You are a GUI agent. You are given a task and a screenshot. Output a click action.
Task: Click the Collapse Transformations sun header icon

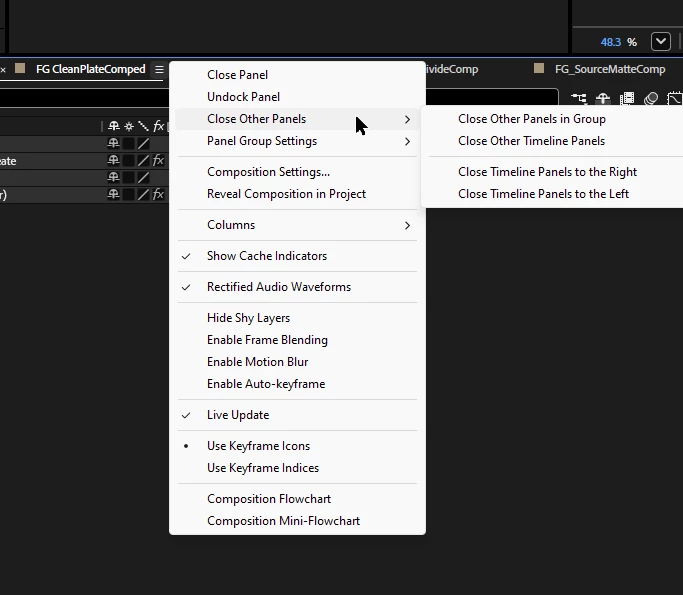pyautogui.click(x=129, y=126)
